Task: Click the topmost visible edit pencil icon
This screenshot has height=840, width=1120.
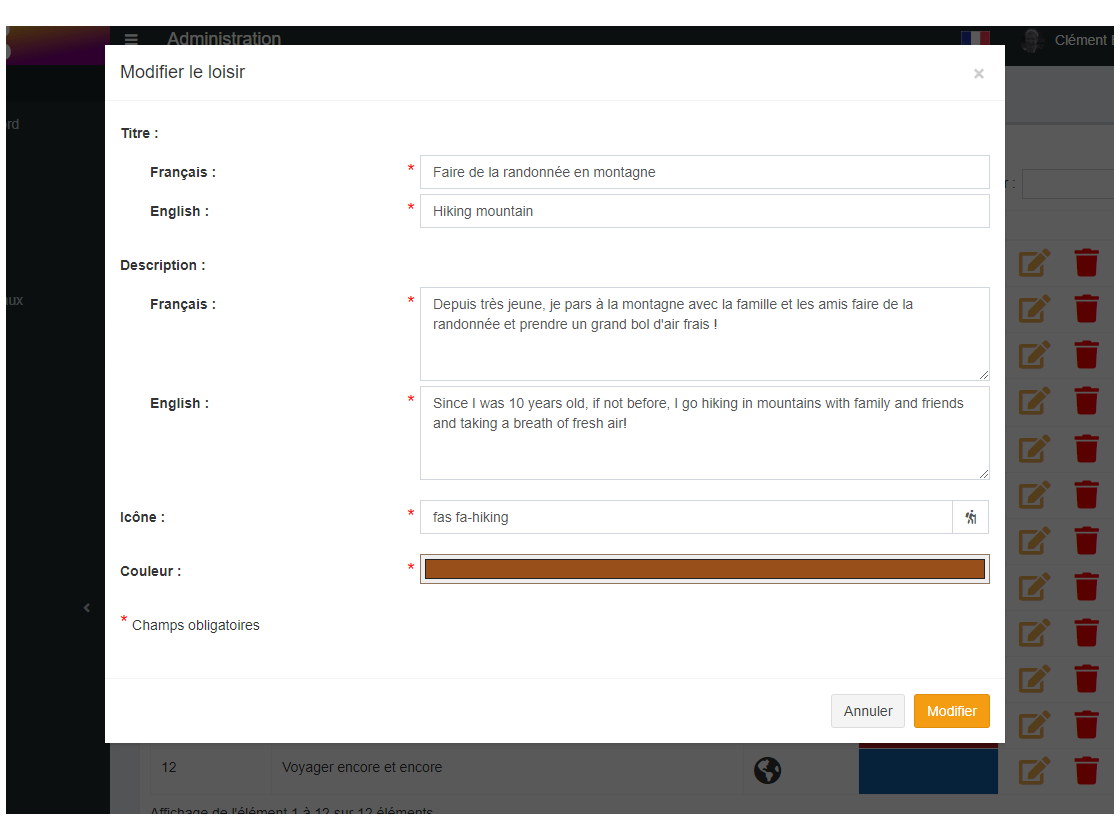Action: click(x=1034, y=263)
